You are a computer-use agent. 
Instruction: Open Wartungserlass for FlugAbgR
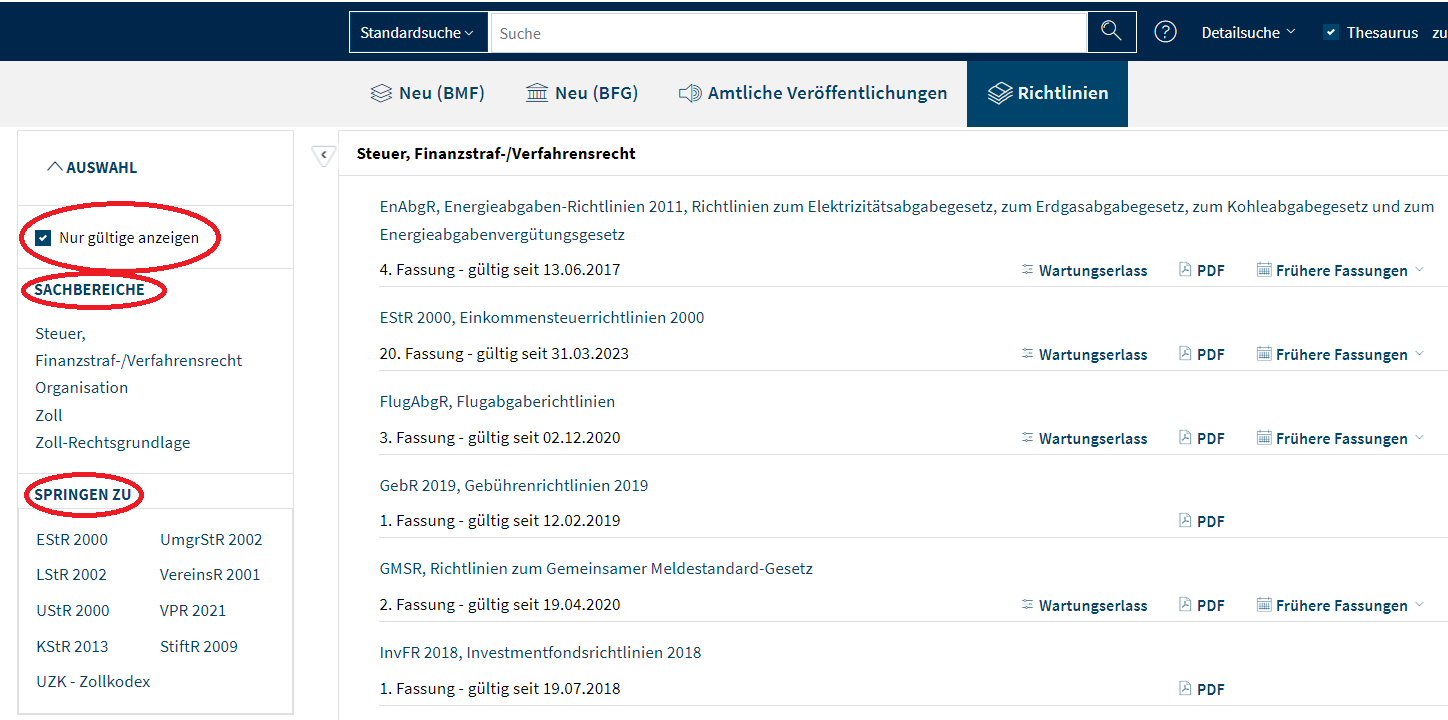click(1084, 438)
